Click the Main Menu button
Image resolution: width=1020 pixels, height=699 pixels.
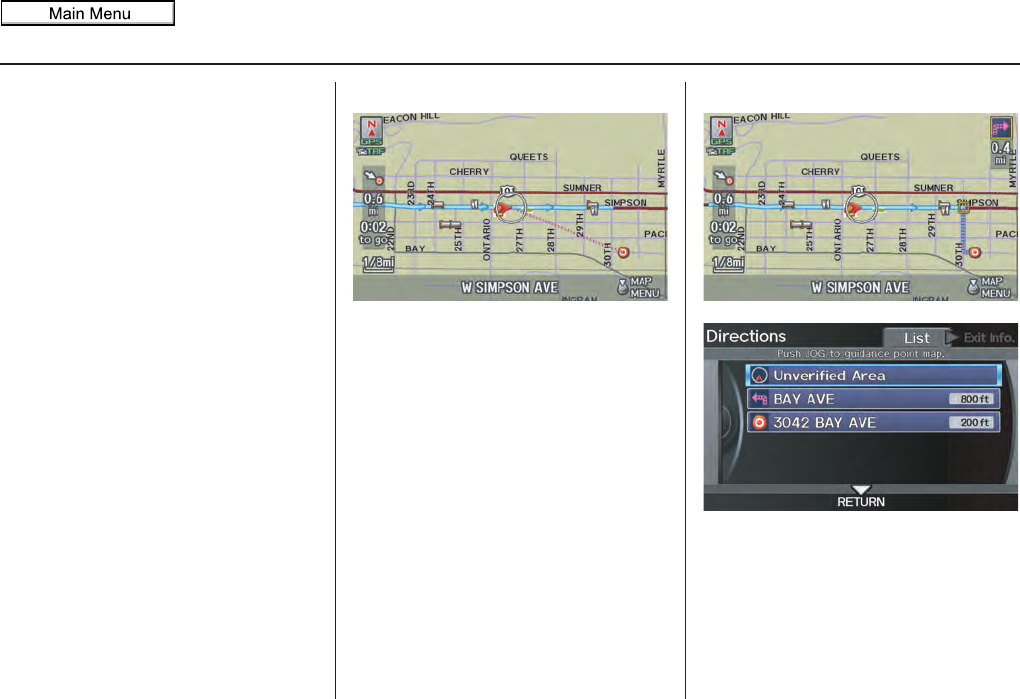tap(88, 13)
